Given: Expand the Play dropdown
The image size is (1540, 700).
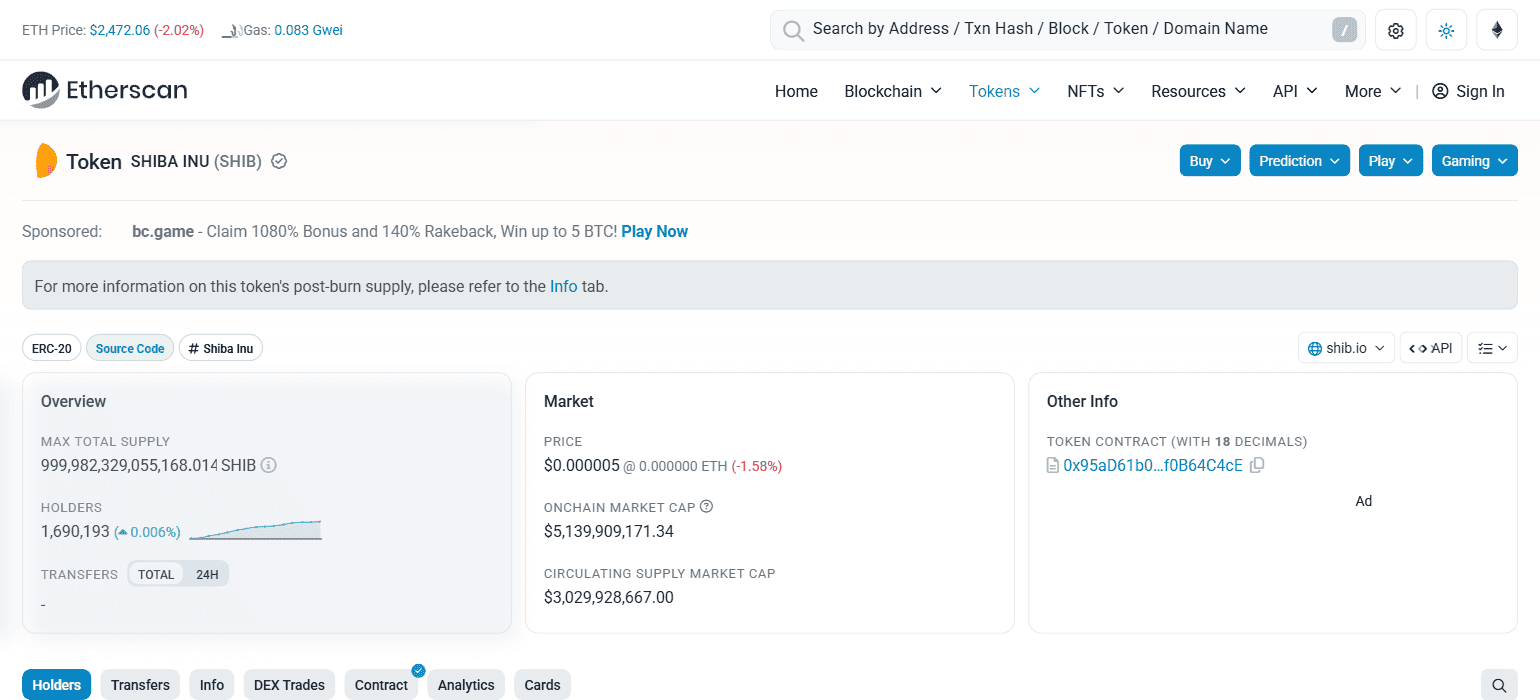Looking at the screenshot, I should click(x=1390, y=161).
